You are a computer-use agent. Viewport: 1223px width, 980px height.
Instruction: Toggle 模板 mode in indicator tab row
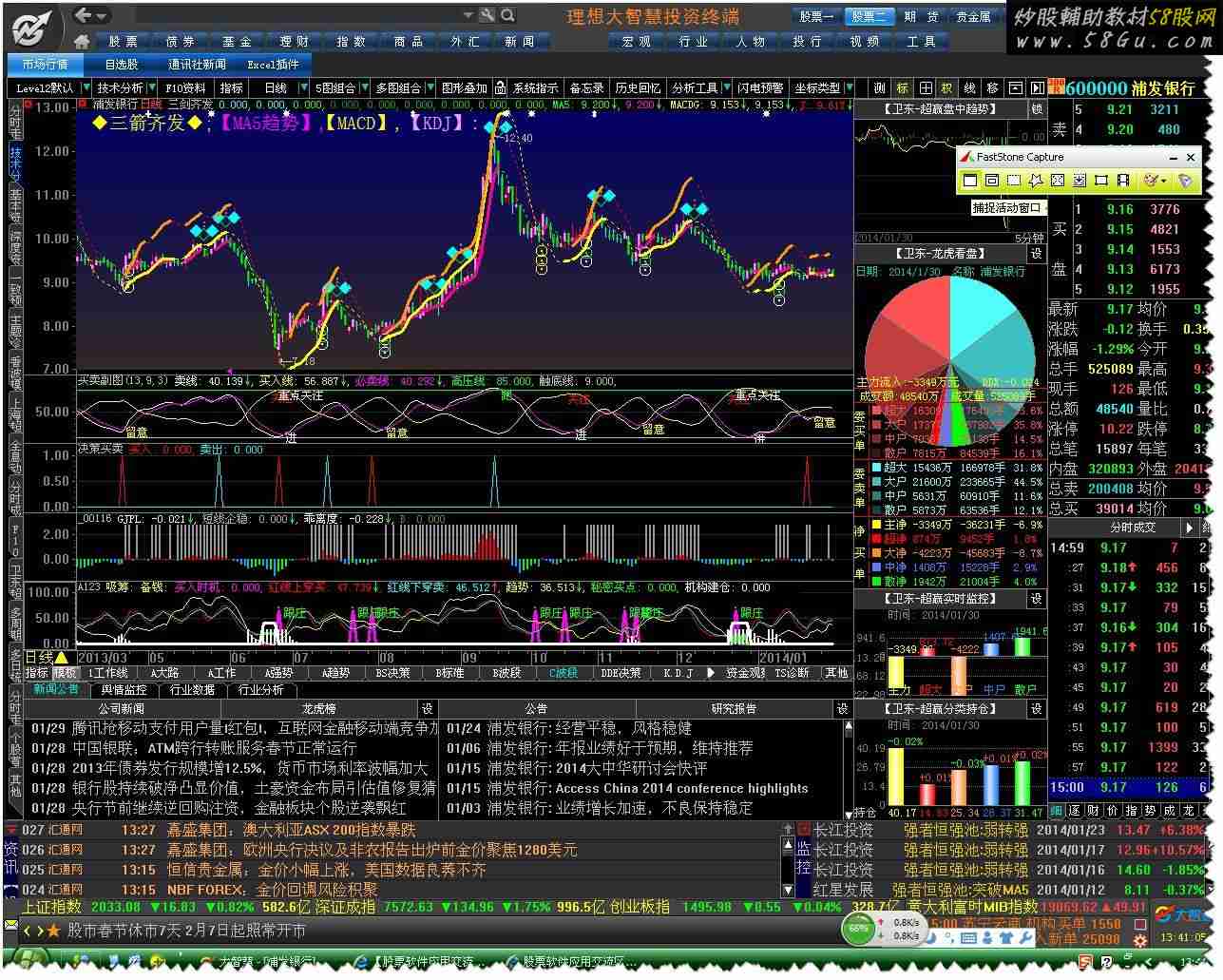tap(66, 672)
